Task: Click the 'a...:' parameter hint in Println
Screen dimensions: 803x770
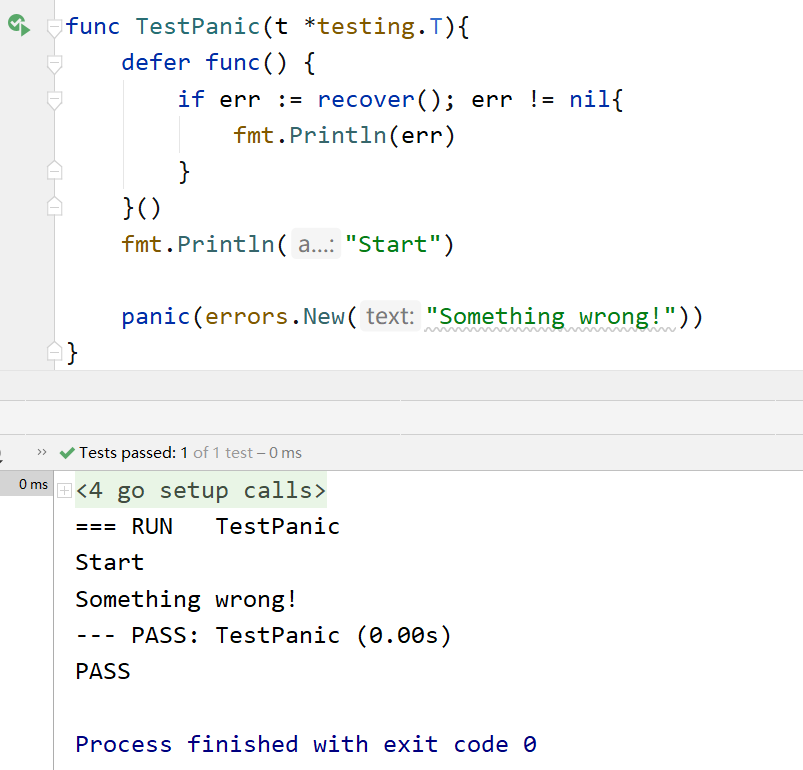Action: pyautogui.click(x=317, y=244)
